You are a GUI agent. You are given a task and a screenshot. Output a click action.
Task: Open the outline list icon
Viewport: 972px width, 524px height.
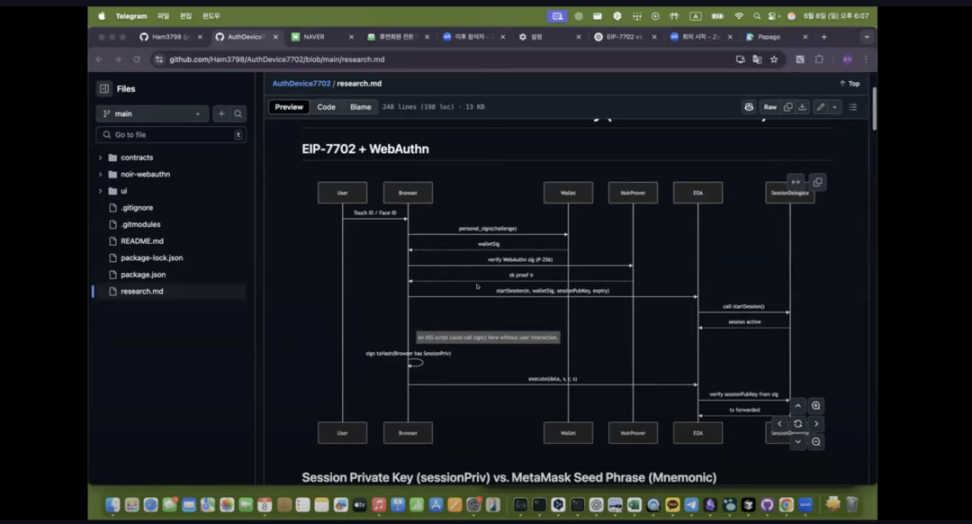click(x=853, y=107)
